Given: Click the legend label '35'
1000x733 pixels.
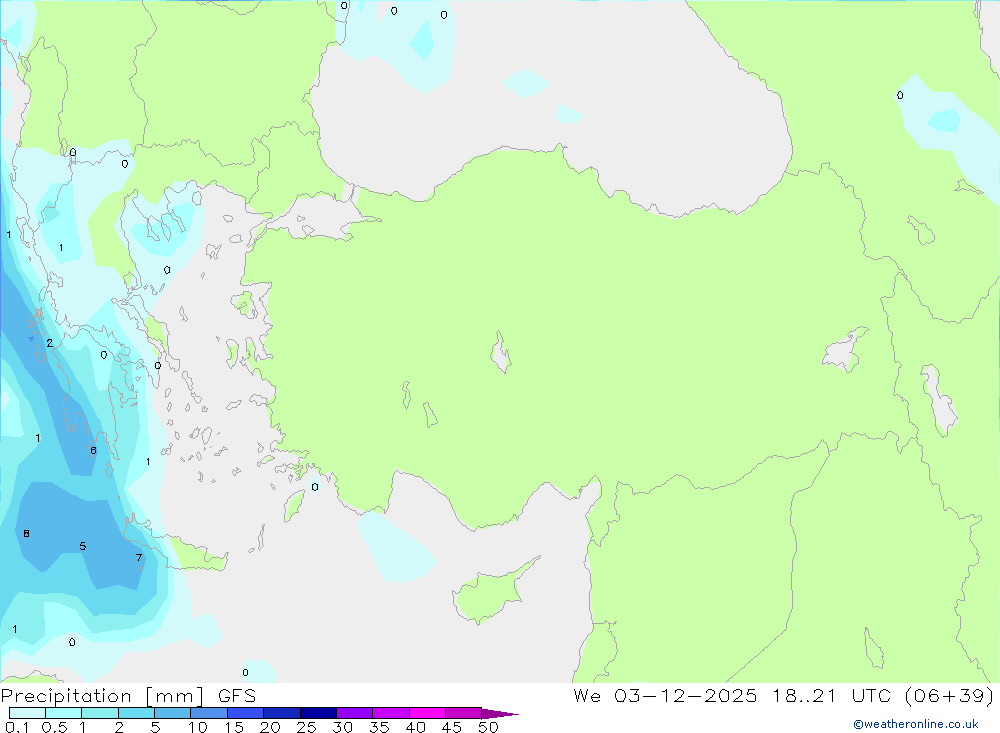Looking at the screenshot, I should tap(379, 727).
